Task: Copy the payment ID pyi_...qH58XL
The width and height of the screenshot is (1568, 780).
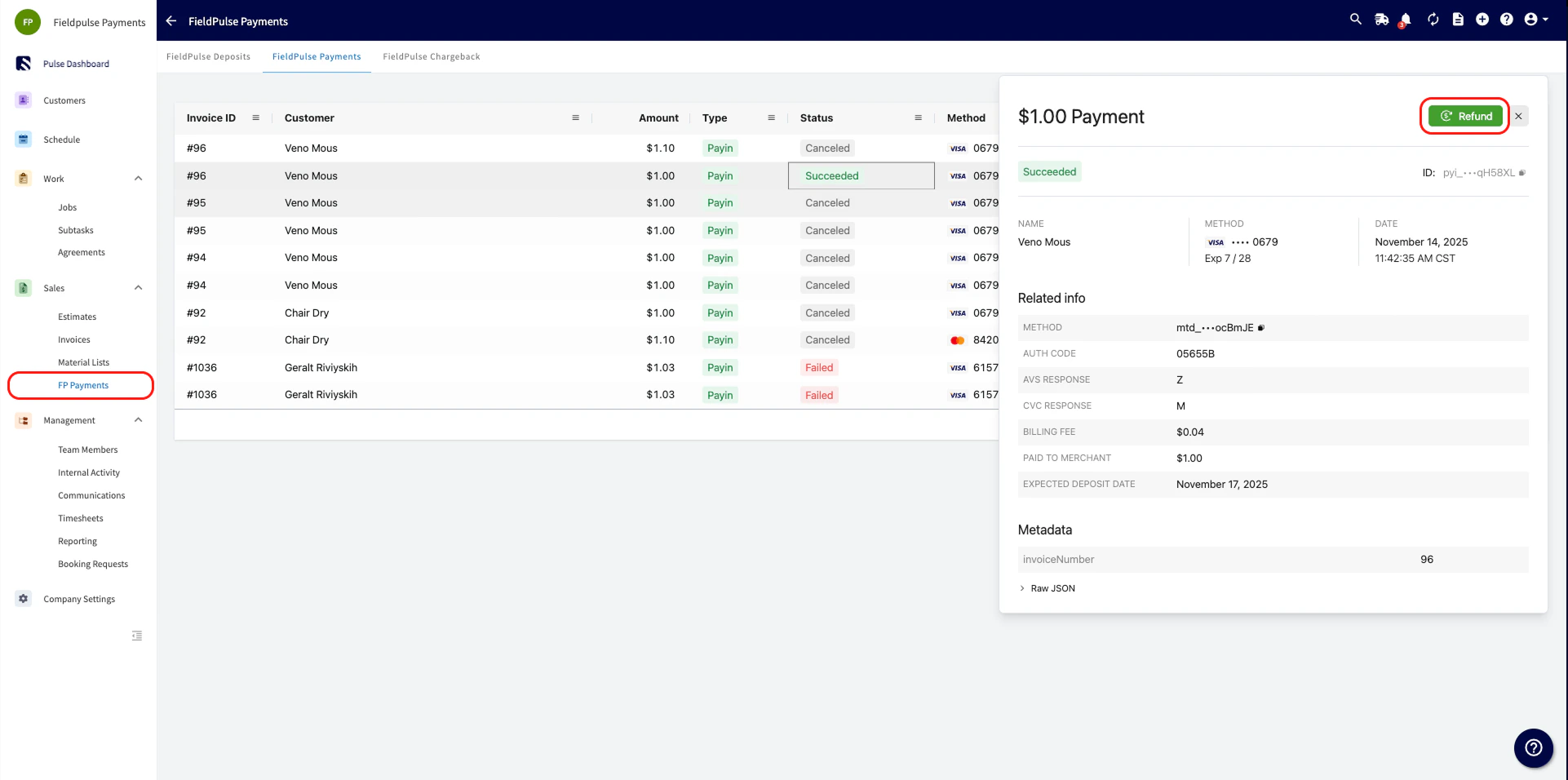Action: point(1522,173)
